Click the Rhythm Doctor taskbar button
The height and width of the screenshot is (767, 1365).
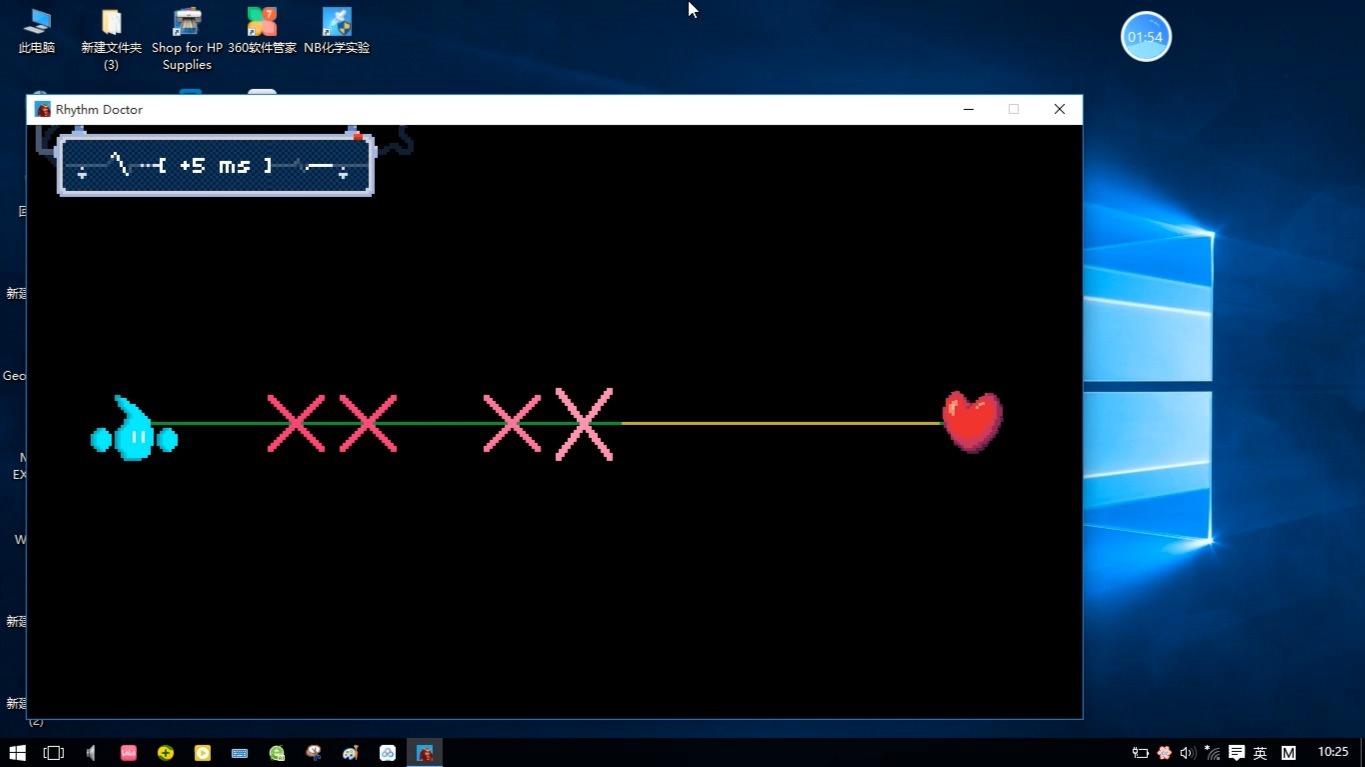[425, 753]
